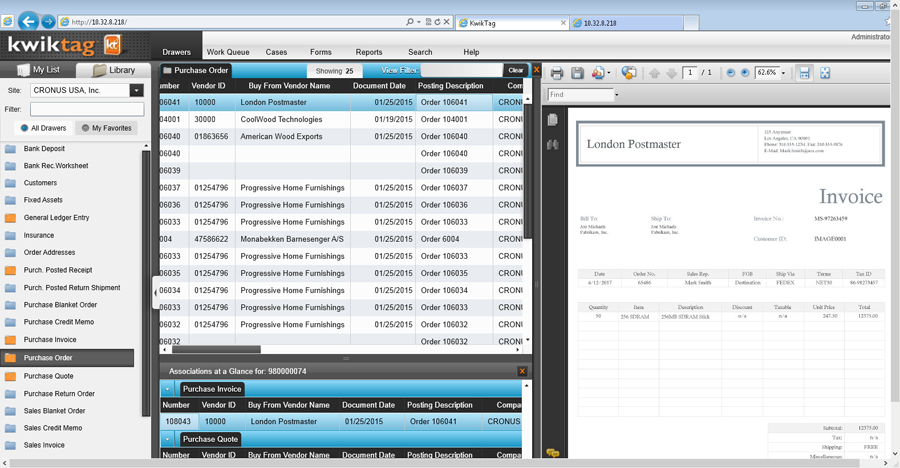Switch to the My List tab

pos(38,69)
